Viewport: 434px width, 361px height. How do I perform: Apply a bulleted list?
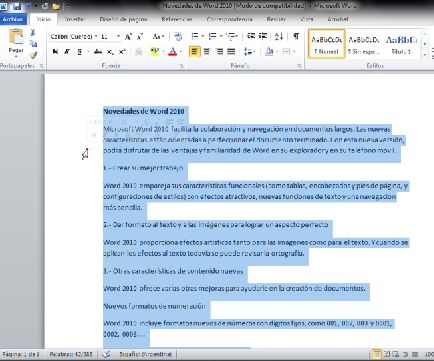click(x=195, y=36)
